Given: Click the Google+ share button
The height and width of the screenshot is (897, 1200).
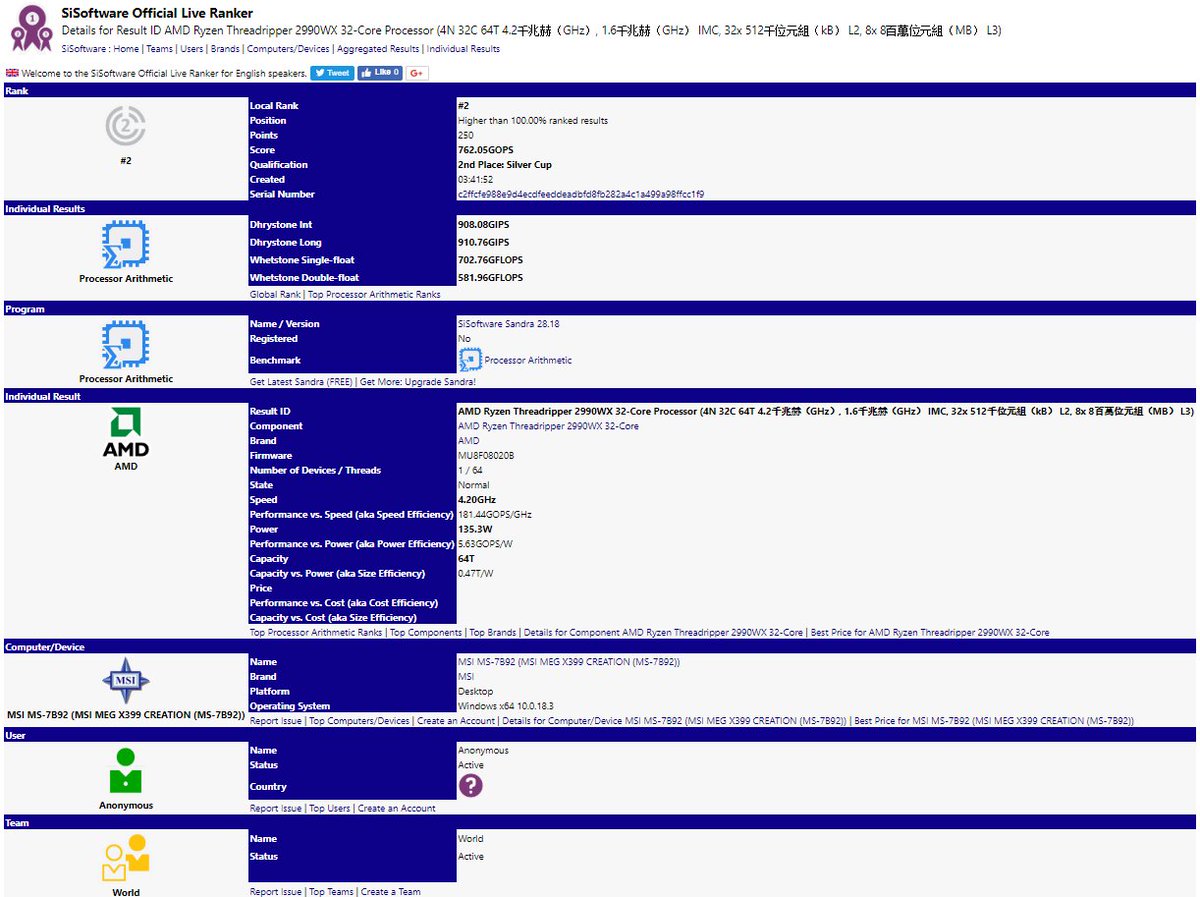Looking at the screenshot, I should pos(417,73).
